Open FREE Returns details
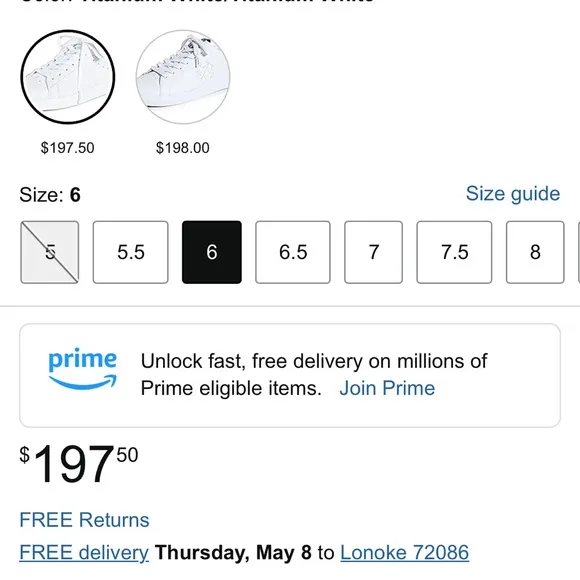Viewport: 580px width, 580px height. [84, 520]
